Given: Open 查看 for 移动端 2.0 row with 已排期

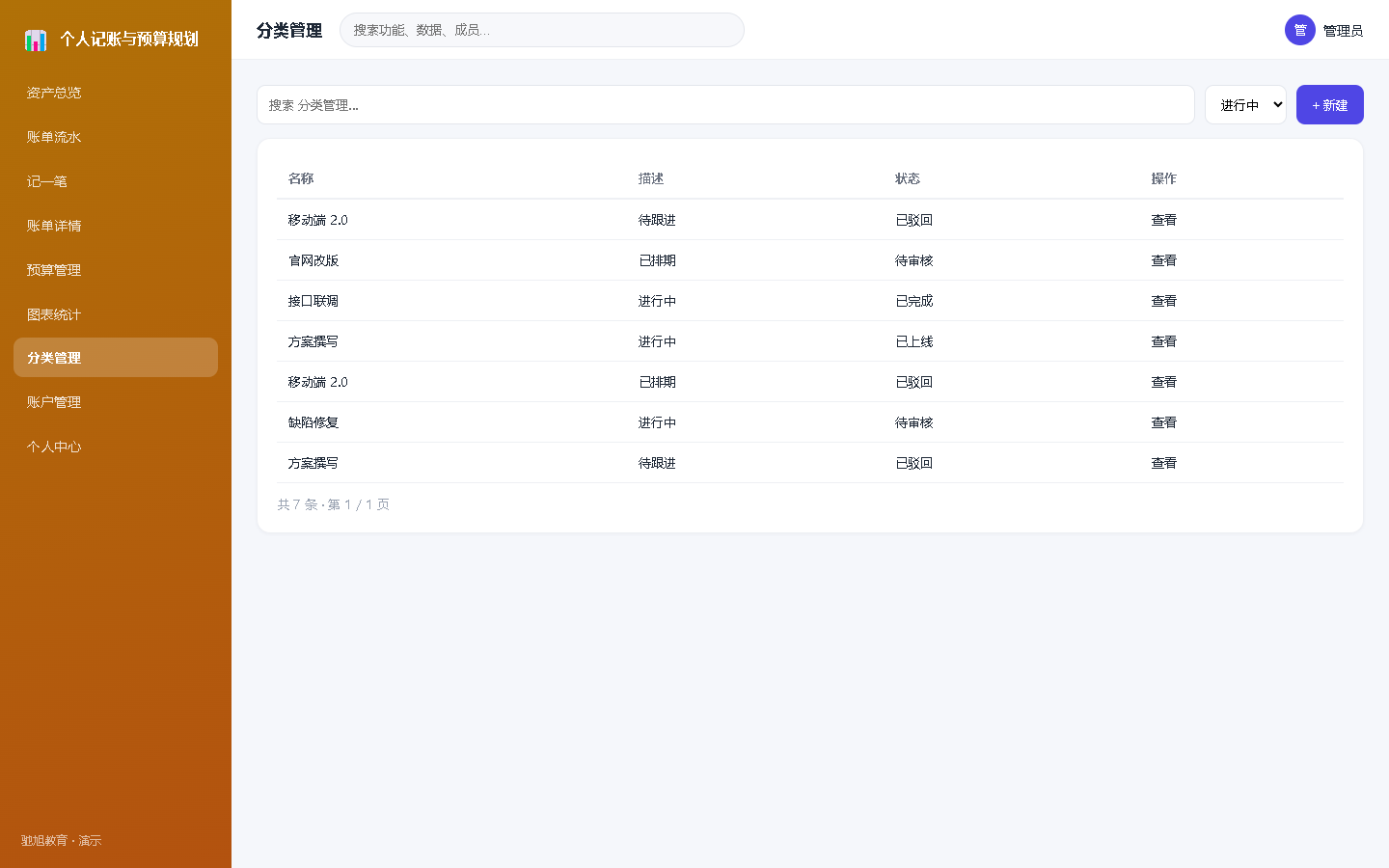Looking at the screenshot, I should click(x=1164, y=382).
